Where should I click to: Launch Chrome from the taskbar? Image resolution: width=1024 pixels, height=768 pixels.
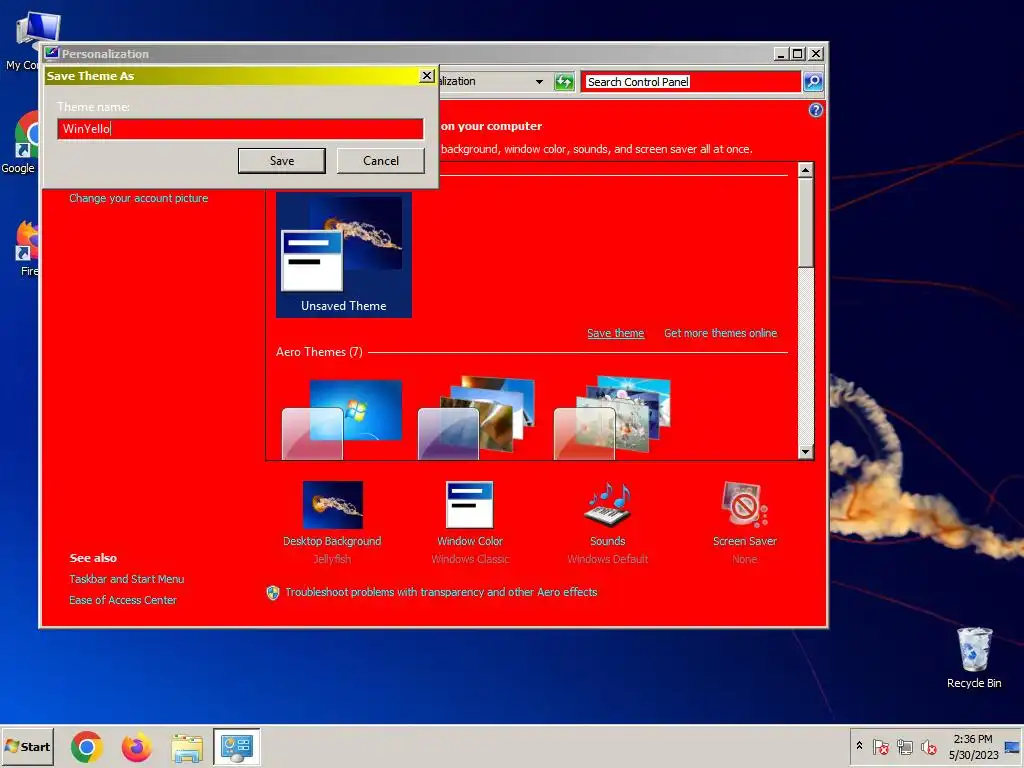(87, 746)
